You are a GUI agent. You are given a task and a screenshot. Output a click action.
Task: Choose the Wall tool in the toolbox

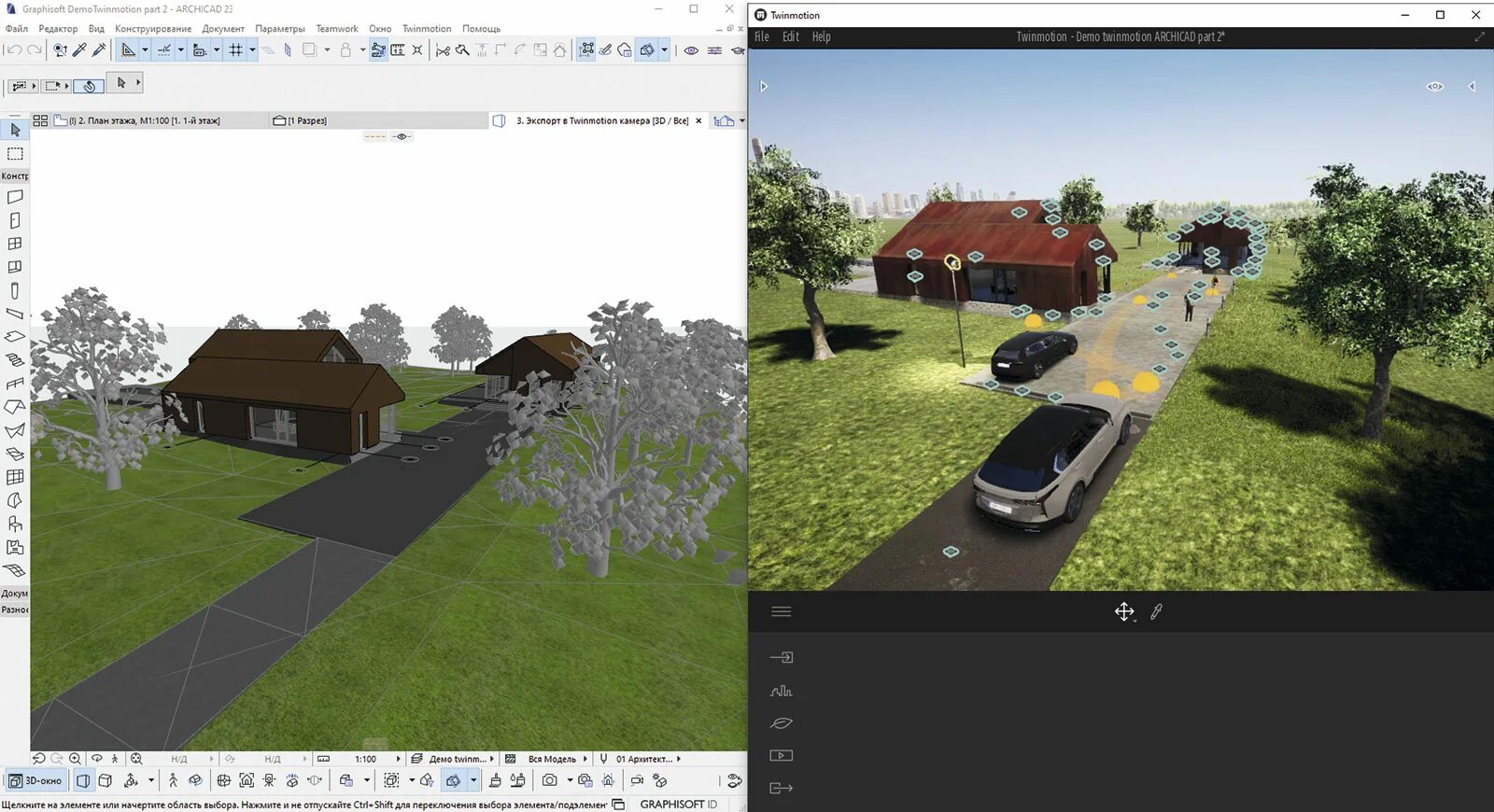coord(15,197)
